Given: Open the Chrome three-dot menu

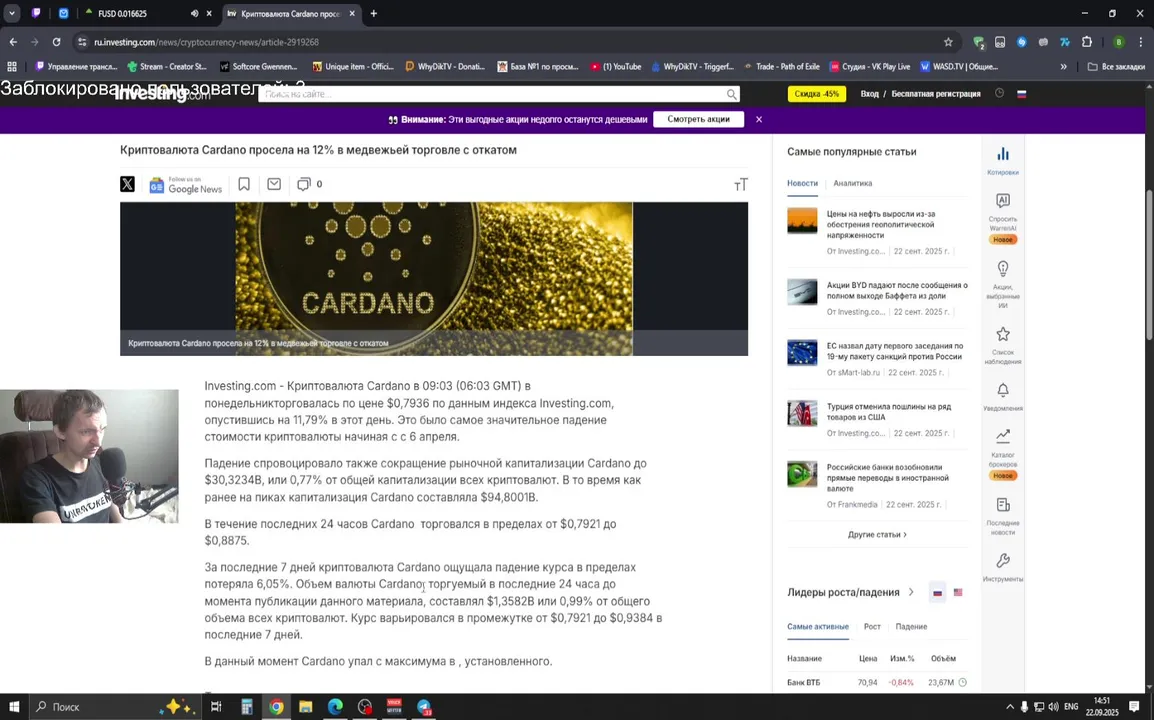Looking at the screenshot, I should [1141, 42].
